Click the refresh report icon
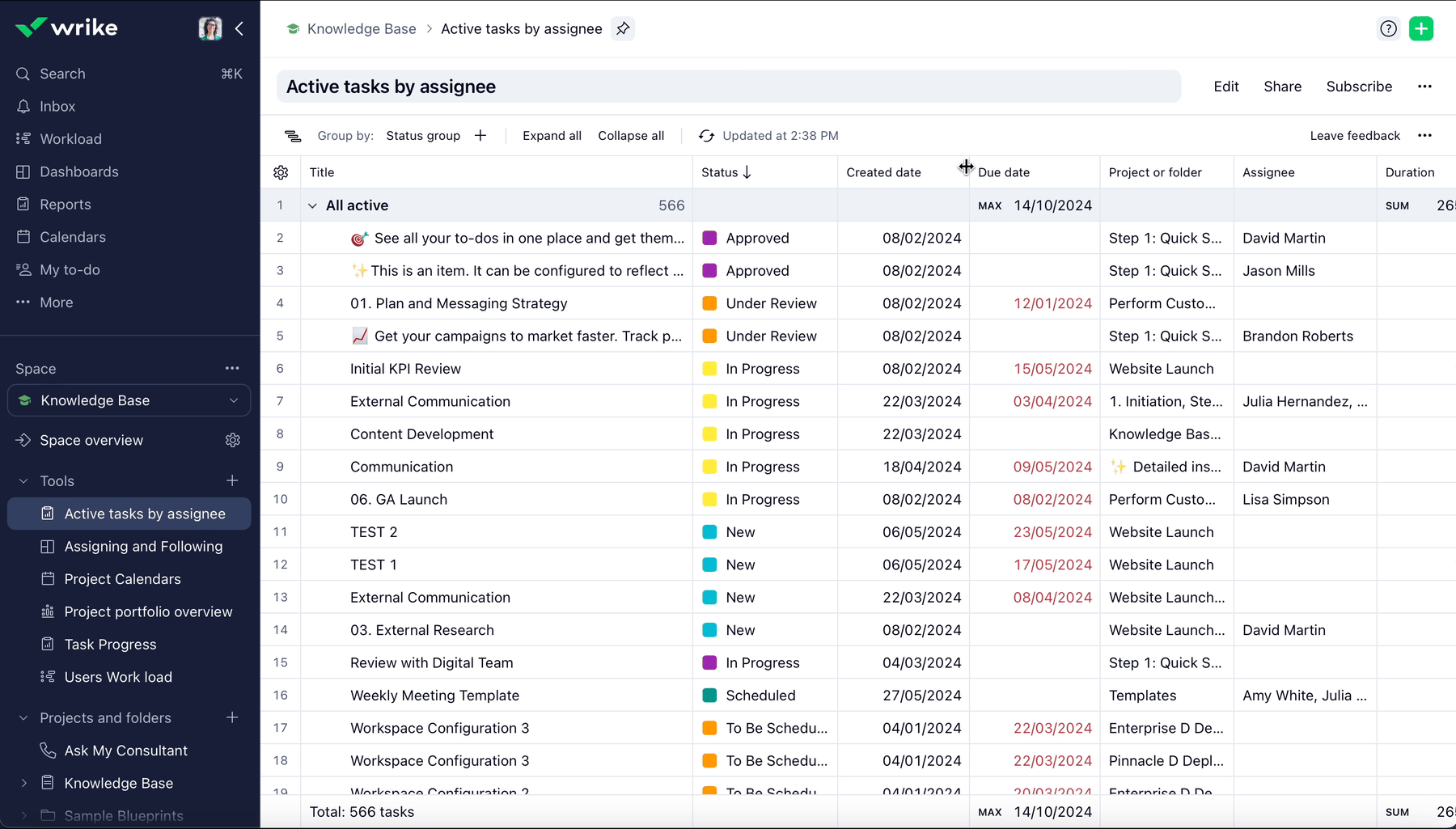 pyautogui.click(x=706, y=136)
